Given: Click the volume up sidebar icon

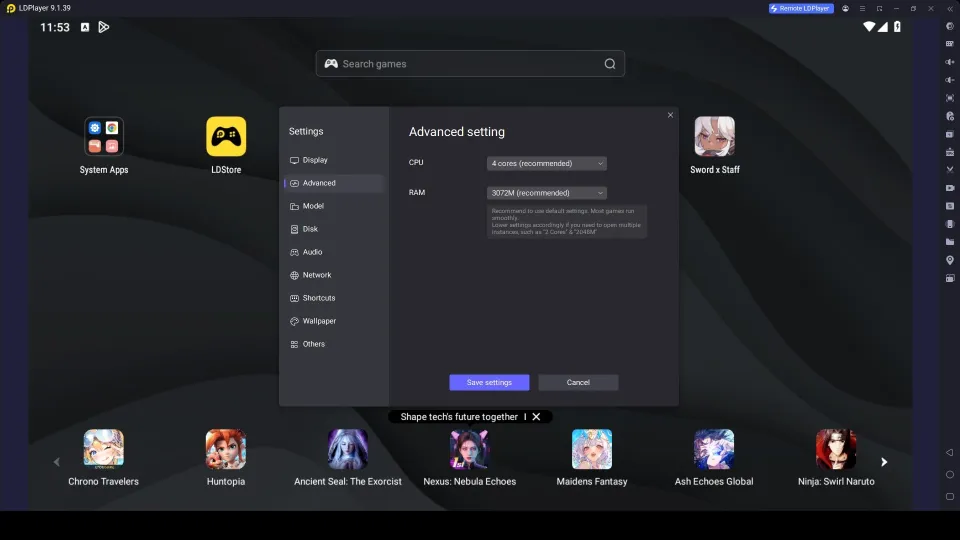Looking at the screenshot, I should 950,62.
